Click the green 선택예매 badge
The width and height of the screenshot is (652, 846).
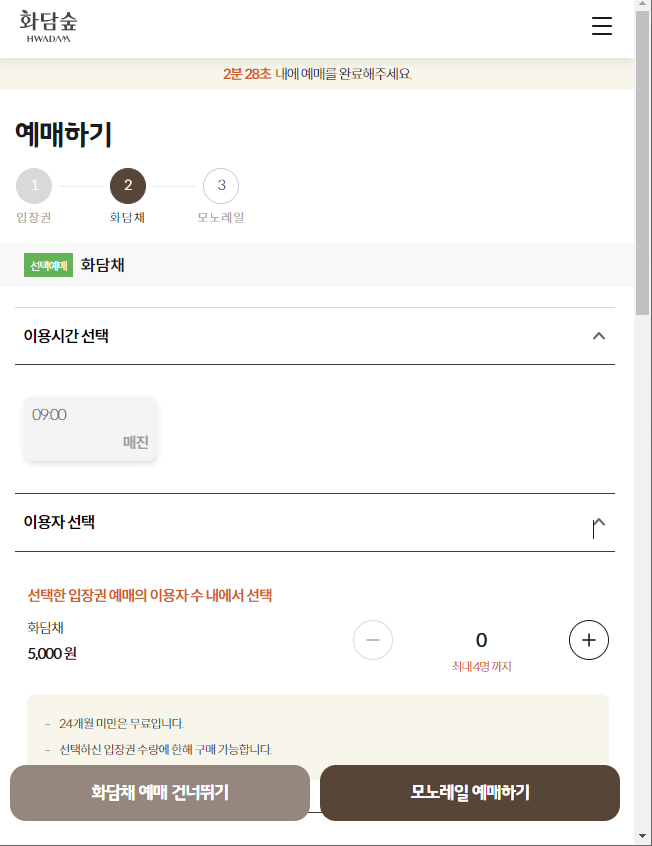48,265
